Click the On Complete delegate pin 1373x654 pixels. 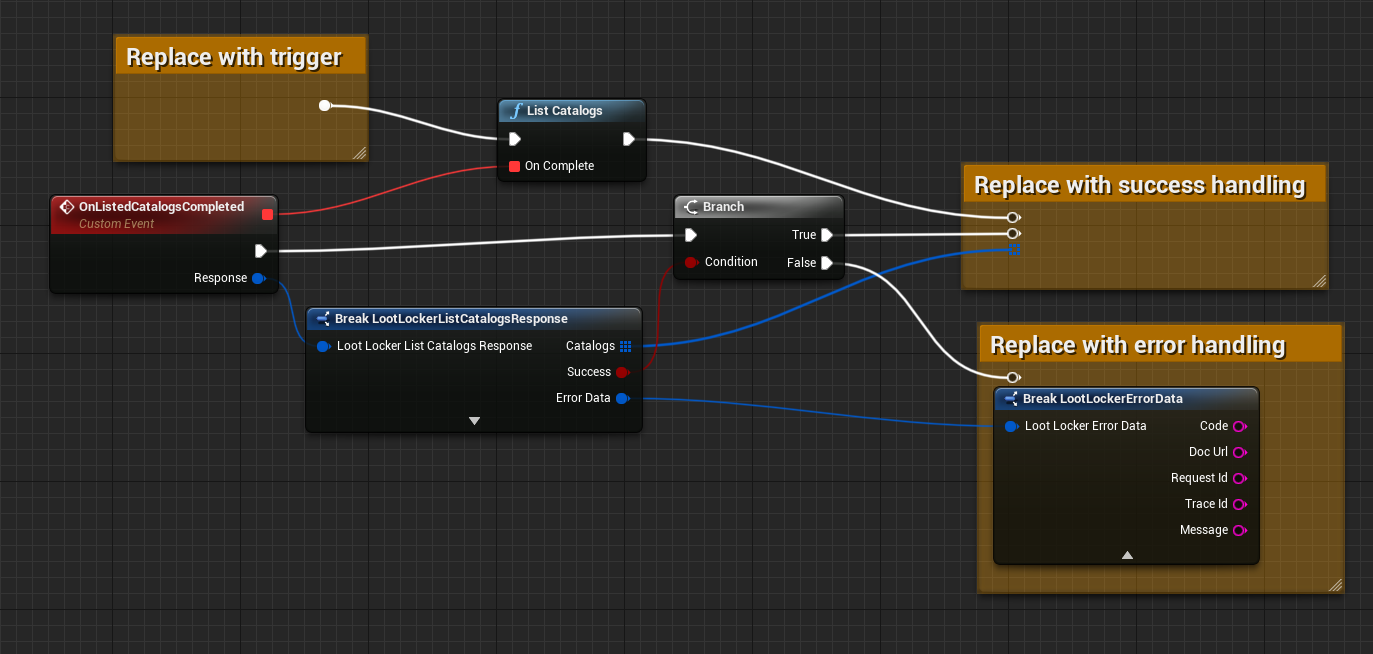(514, 166)
